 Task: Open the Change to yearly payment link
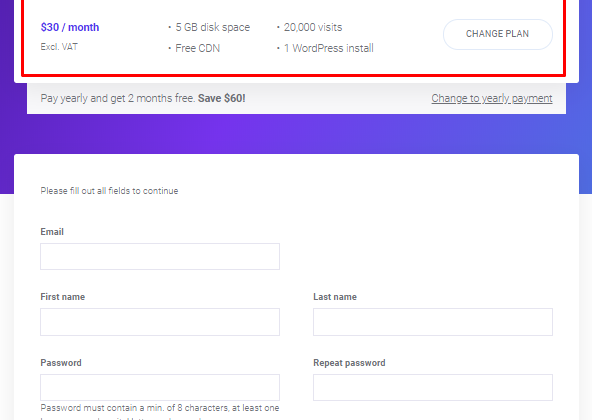click(492, 98)
